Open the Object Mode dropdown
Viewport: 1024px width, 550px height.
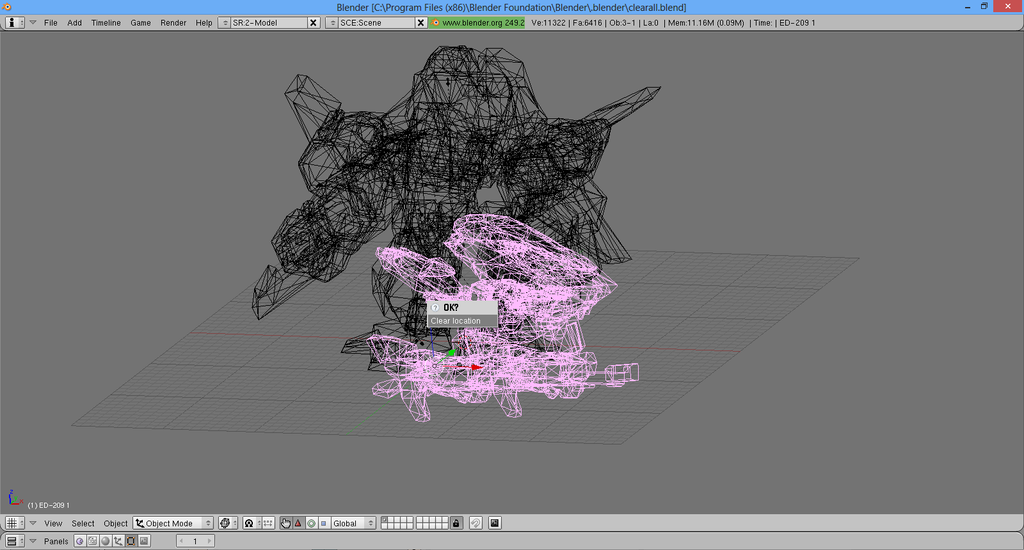click(173, 523)
